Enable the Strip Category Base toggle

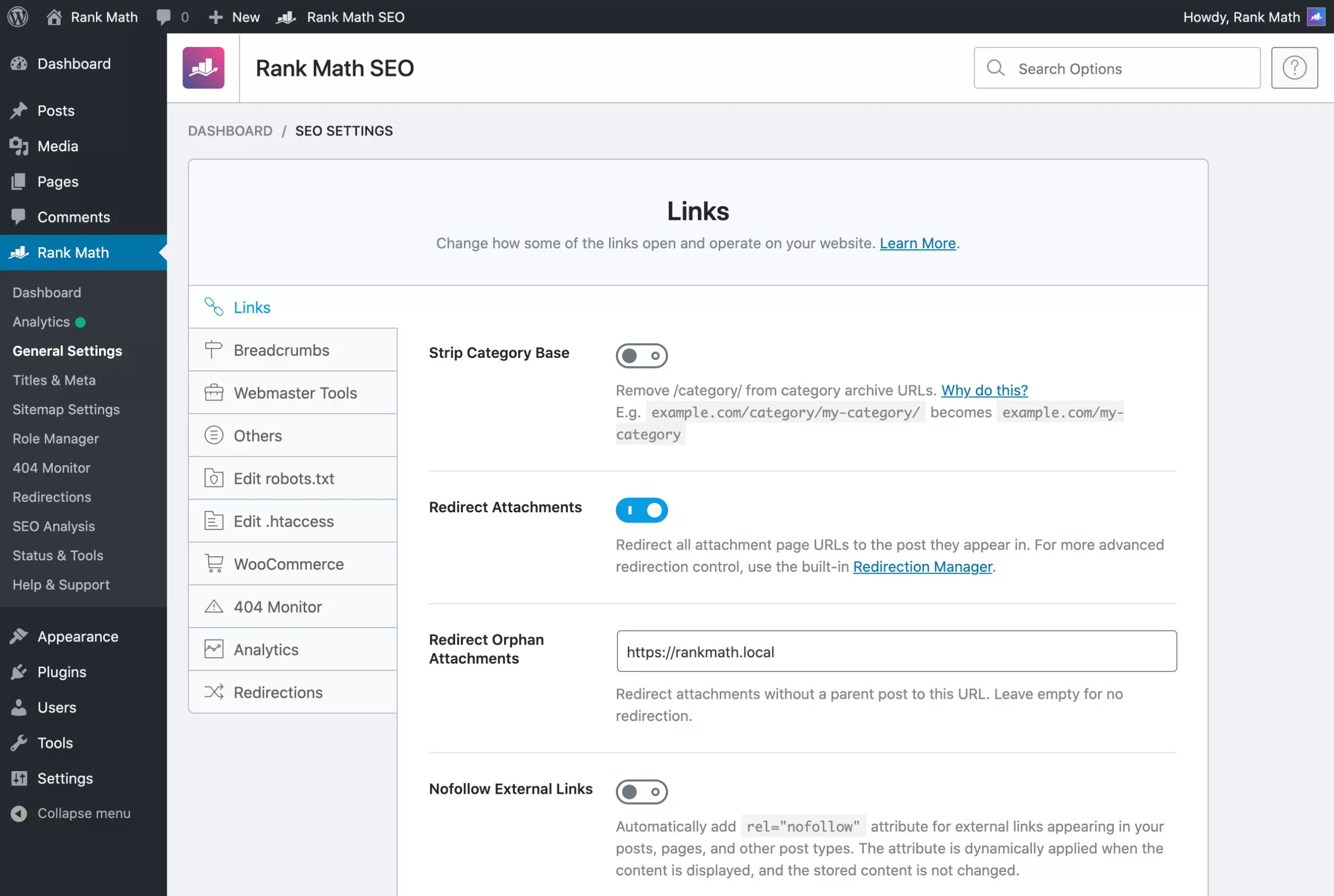641,355
